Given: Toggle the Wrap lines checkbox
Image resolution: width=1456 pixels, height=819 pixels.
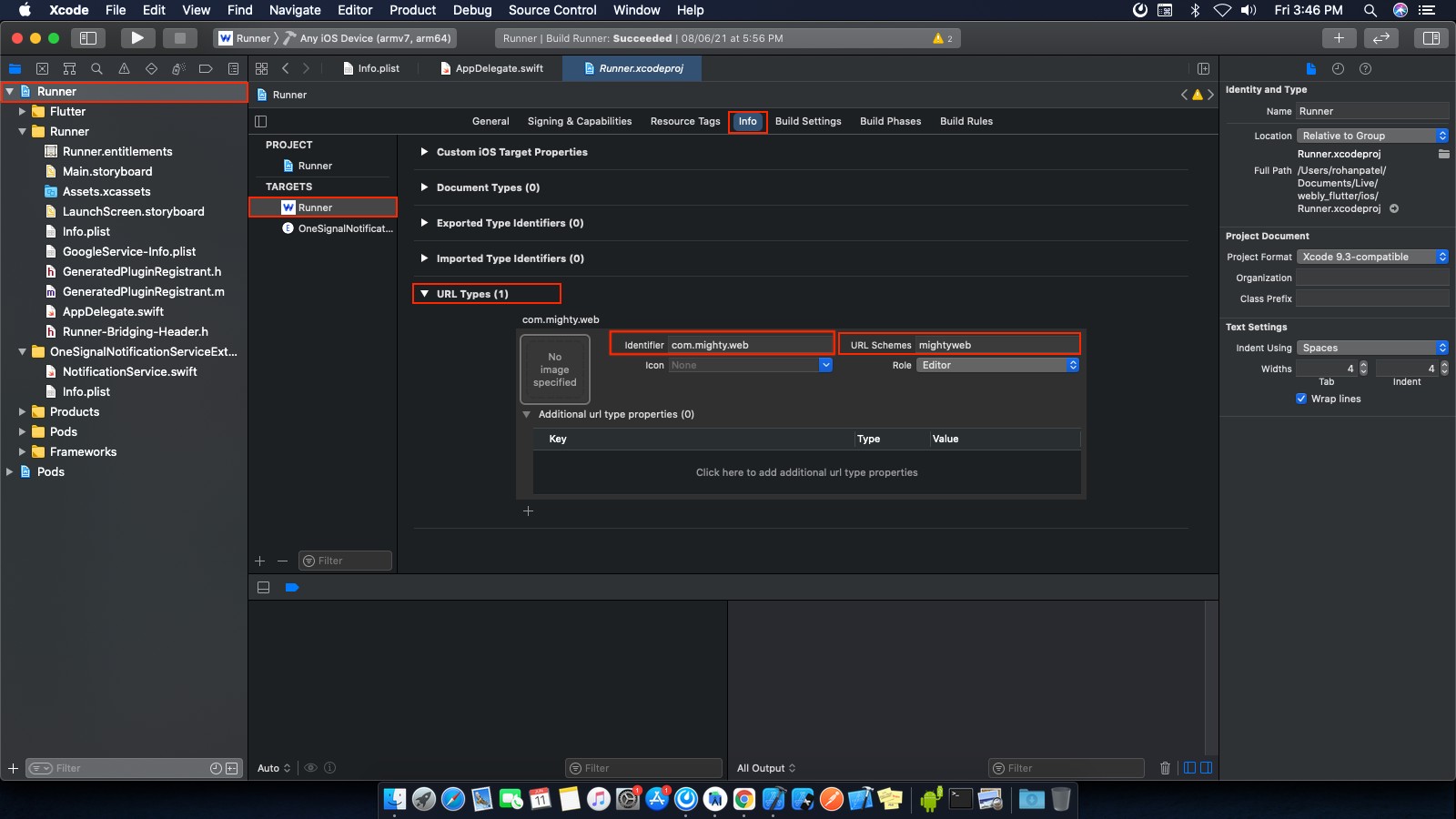Looking at the screenshot, I should [1301, 399].
